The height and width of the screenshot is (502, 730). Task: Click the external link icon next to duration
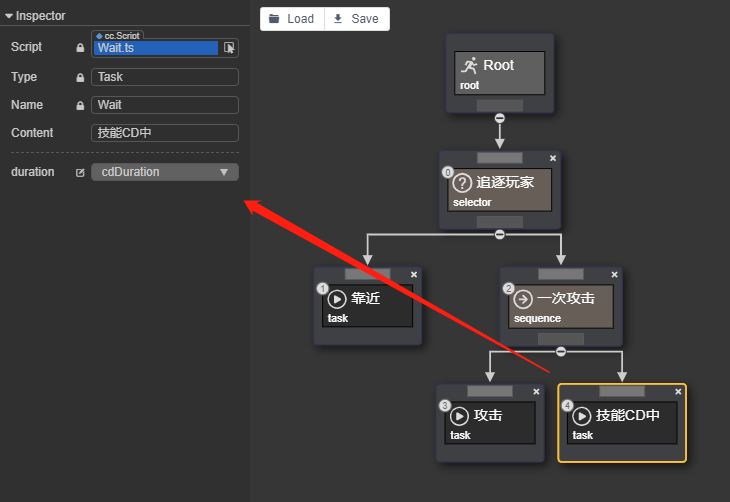pos(80,172)
